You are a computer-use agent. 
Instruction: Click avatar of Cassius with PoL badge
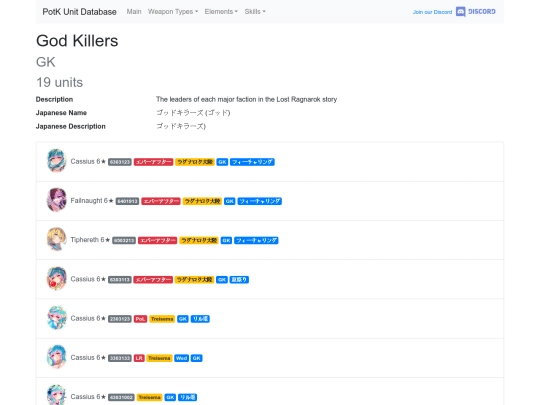click(x=56, y=318)
